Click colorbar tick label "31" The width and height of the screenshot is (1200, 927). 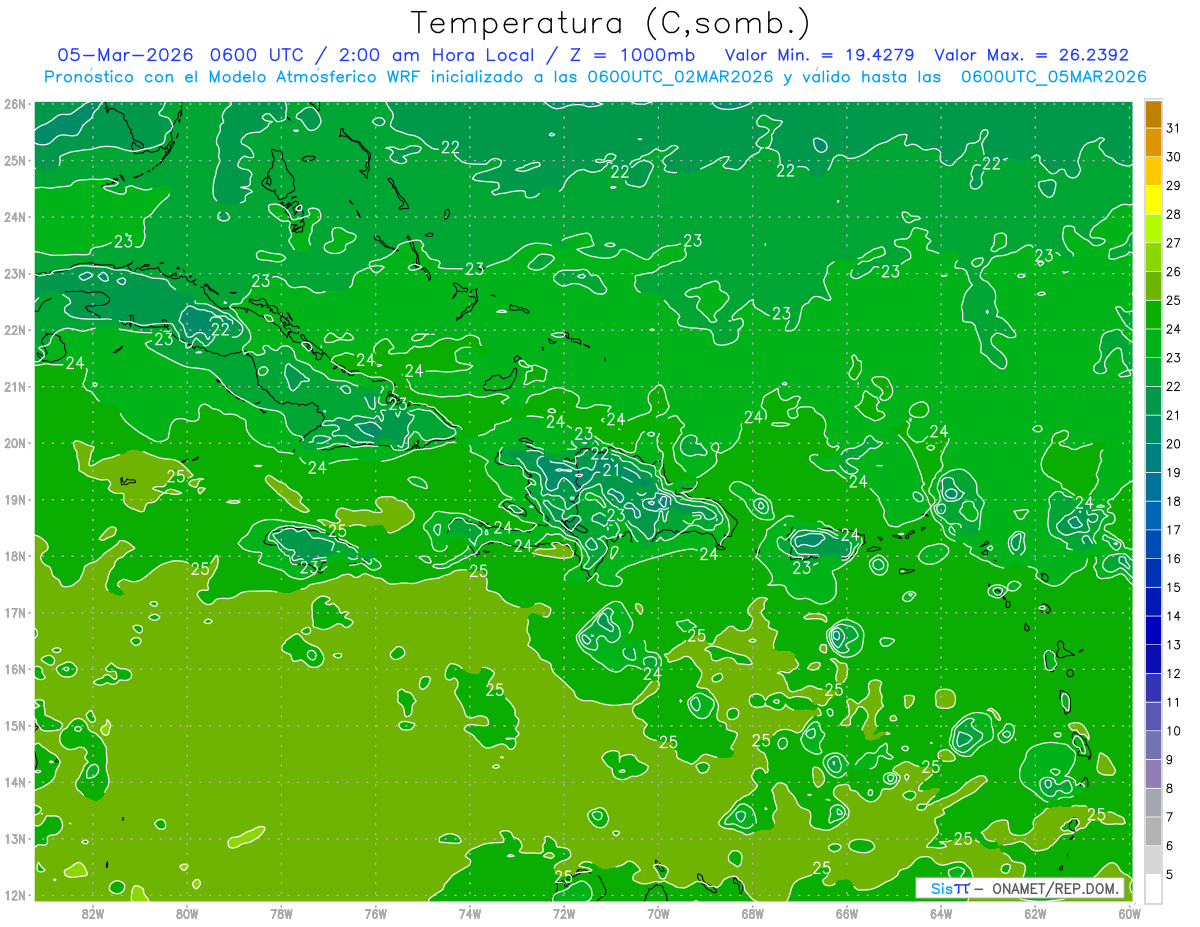[x=1174, y=128]
